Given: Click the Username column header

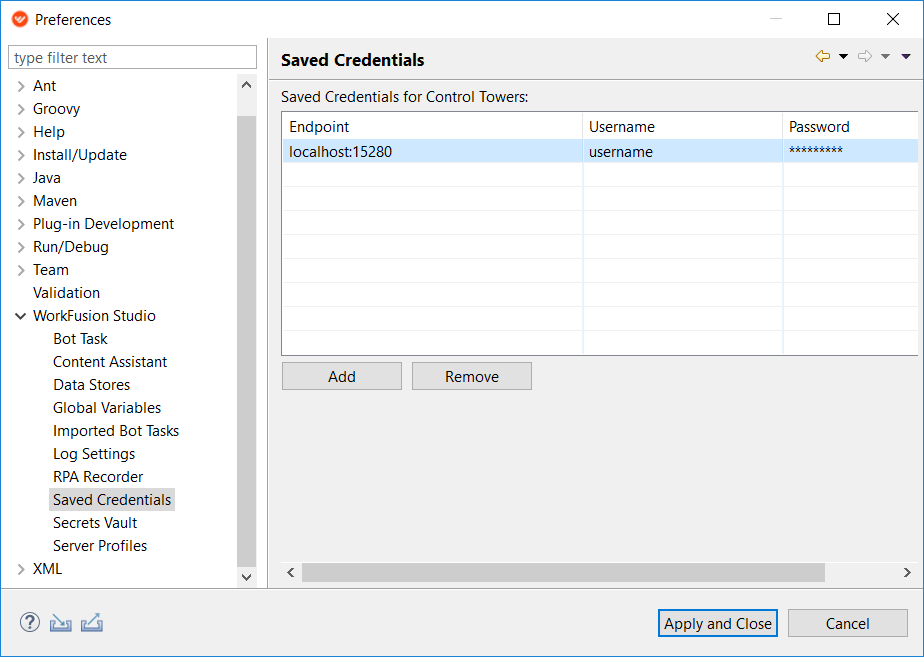Looking at the screenshot, I should pyautogui.click(x=682, y=127).
